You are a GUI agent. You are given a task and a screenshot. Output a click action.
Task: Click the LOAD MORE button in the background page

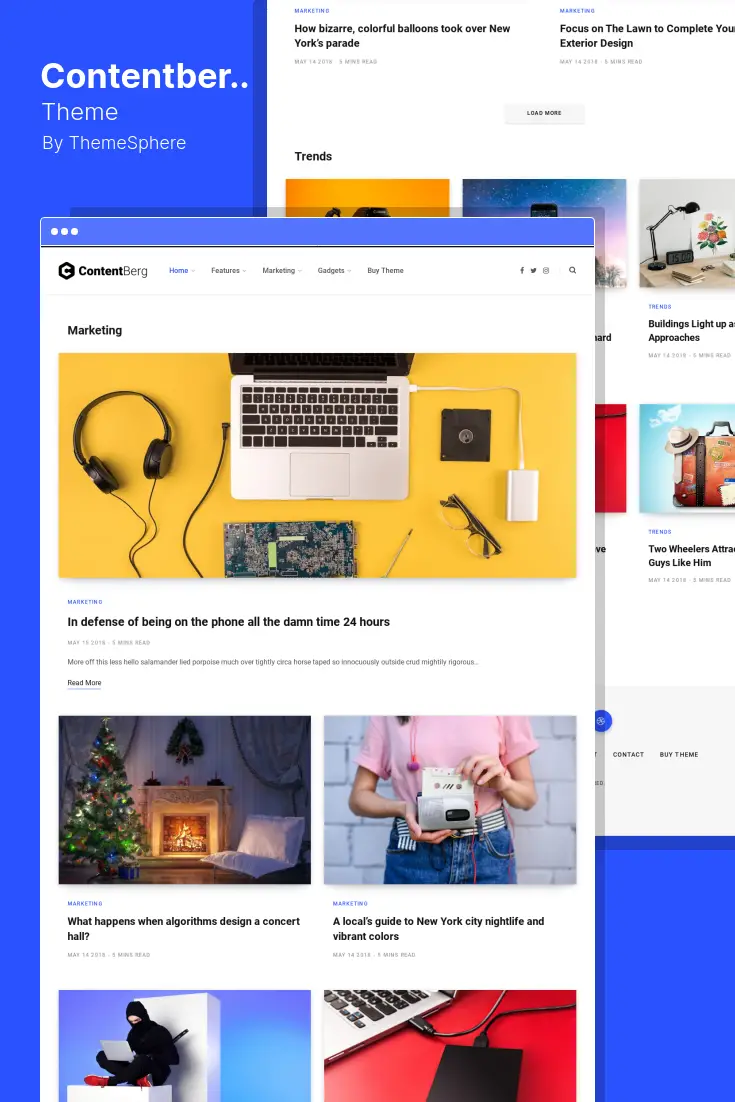click(544, 113)
